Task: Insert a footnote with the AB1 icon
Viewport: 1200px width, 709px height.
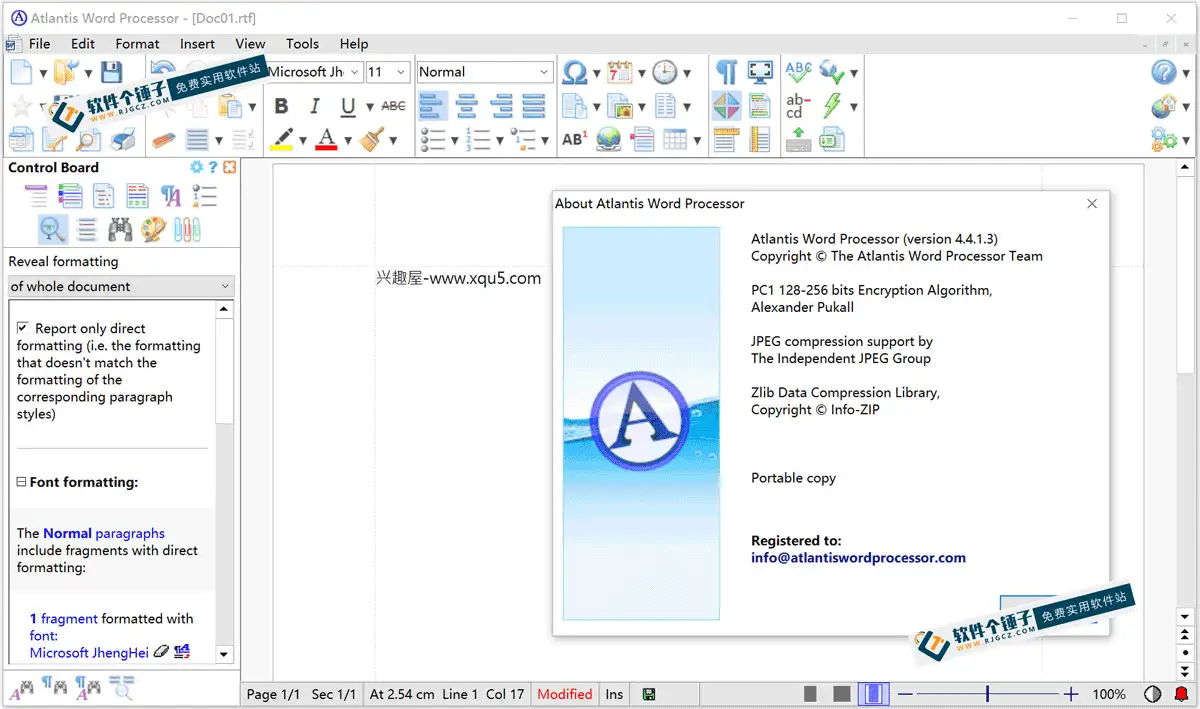Action: click(574, 139)
